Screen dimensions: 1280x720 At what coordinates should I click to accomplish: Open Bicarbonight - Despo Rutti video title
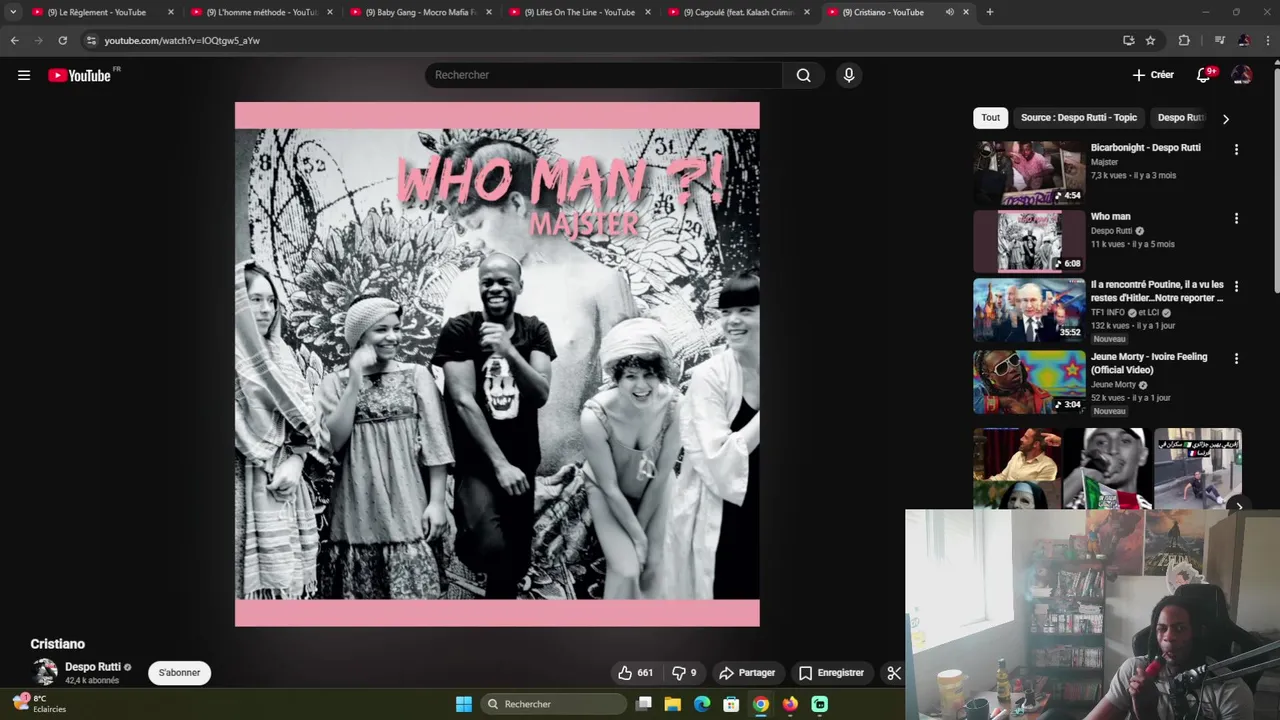[x=1145, y=148]
